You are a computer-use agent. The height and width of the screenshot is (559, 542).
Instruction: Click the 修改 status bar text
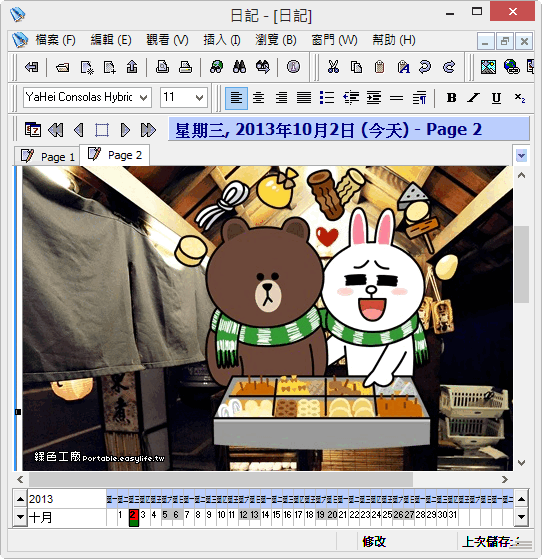pos(374,542)
